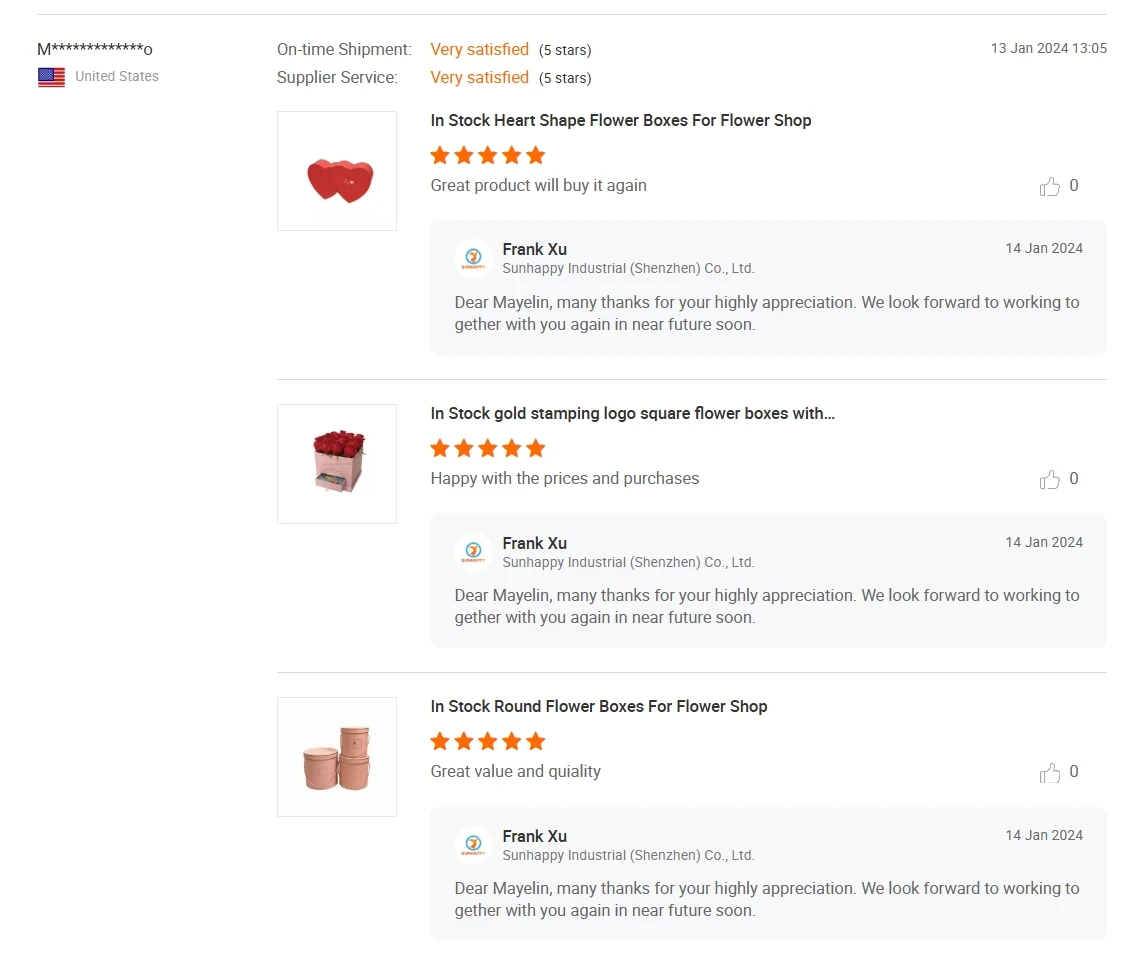This screenshot has width=1147, height=957.
Task: Click Sunhappy logo in second supplier reply
Action: click(x=473, y=552)
